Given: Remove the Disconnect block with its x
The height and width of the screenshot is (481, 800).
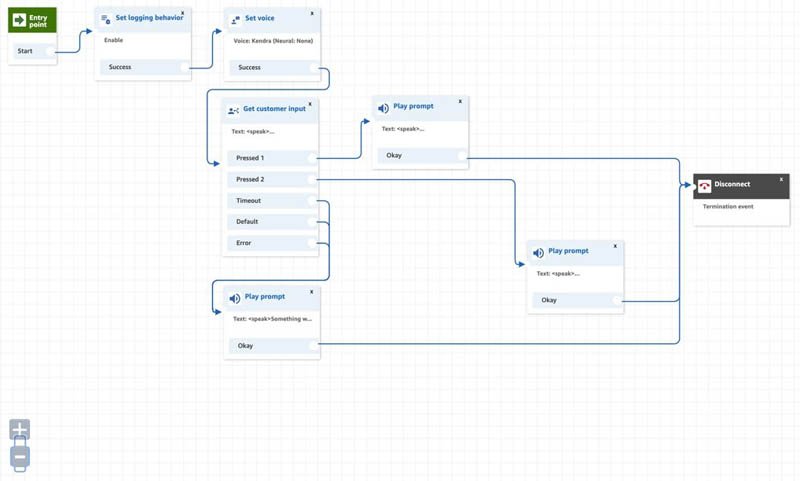Looking at the screenshot, I should (x=781, y=179).
